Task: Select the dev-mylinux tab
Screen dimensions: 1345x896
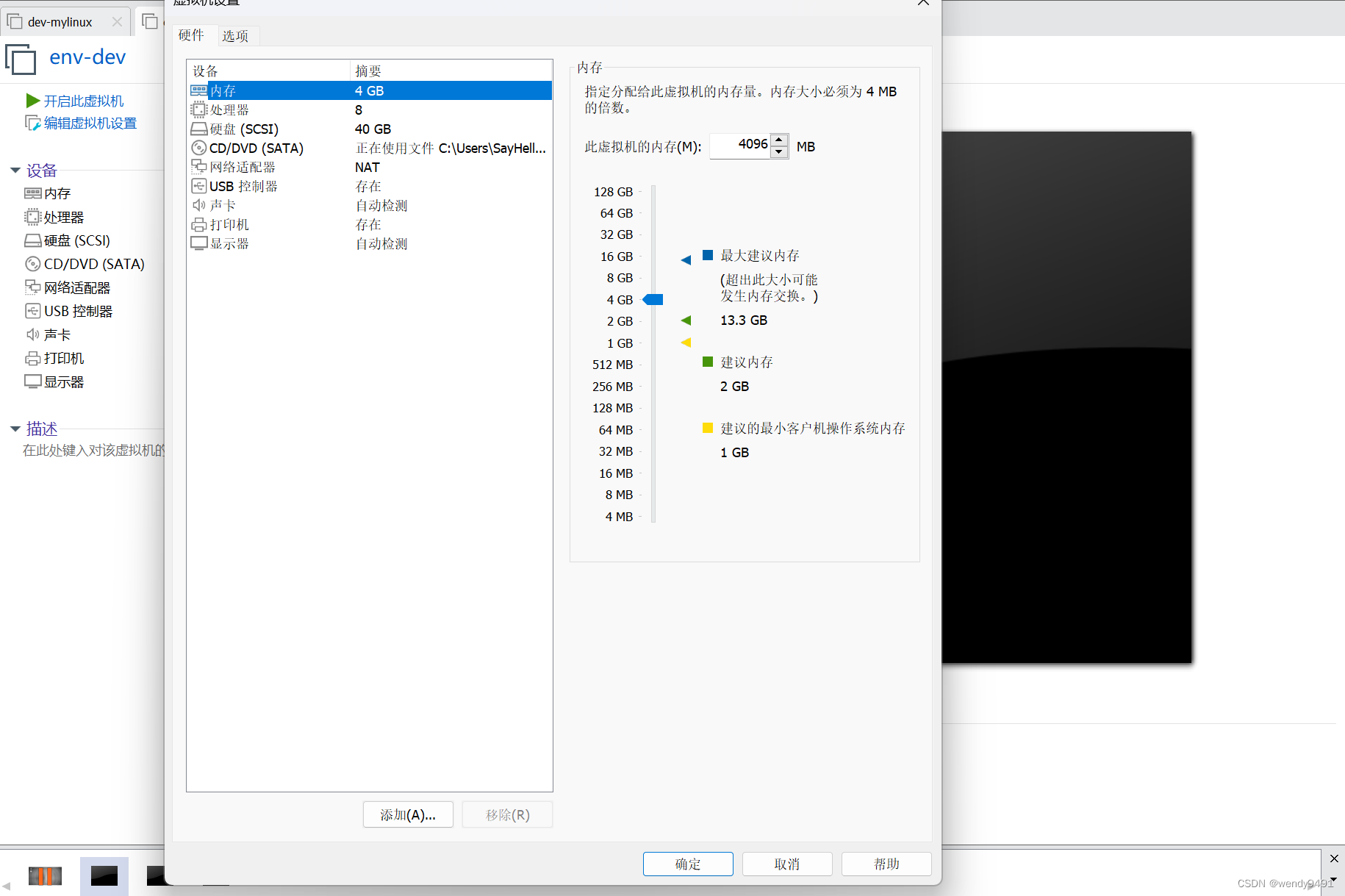Action: pyautogui.click(x=60, y=22)
